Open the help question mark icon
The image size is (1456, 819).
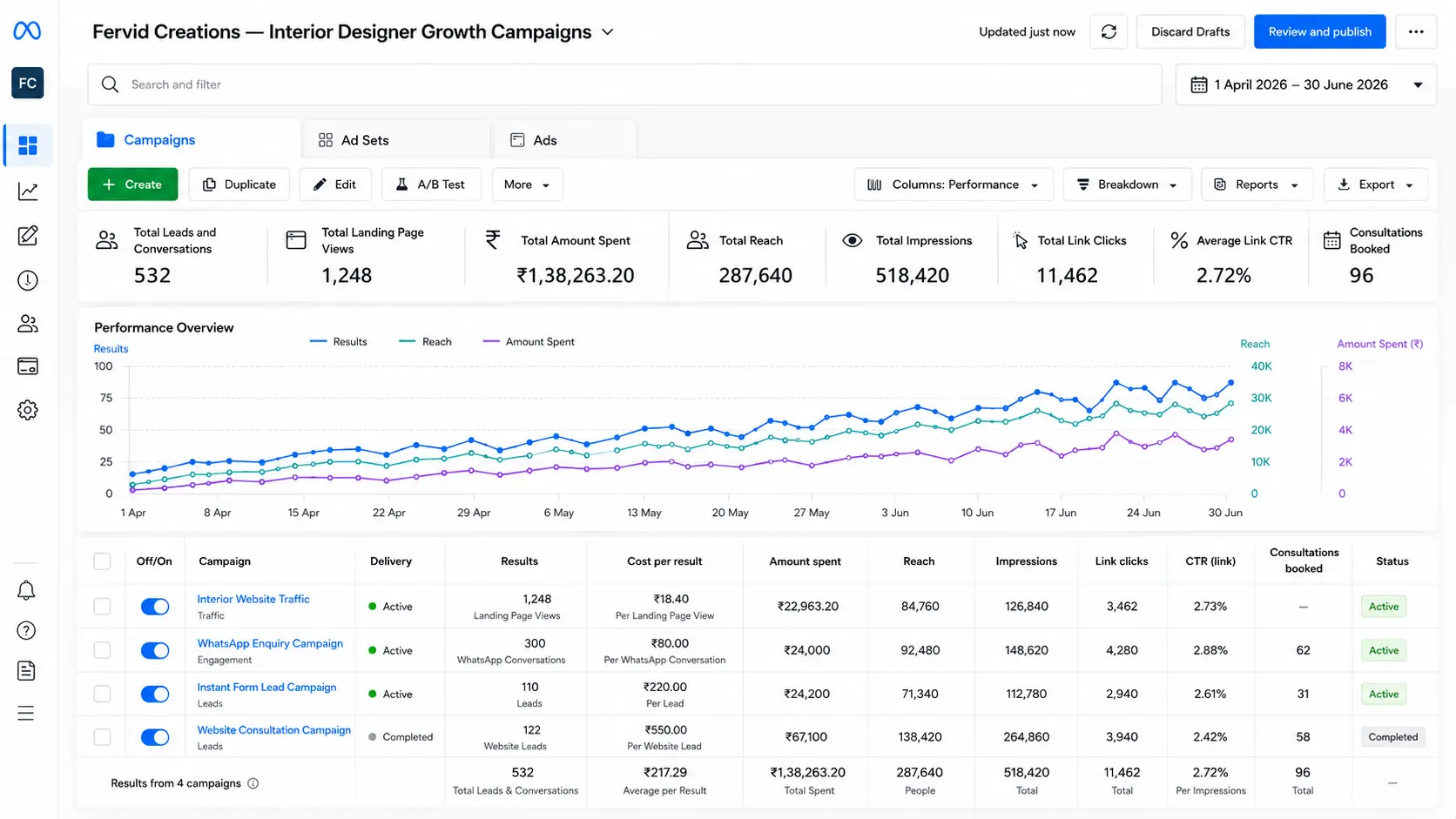[x=26, y=630]
